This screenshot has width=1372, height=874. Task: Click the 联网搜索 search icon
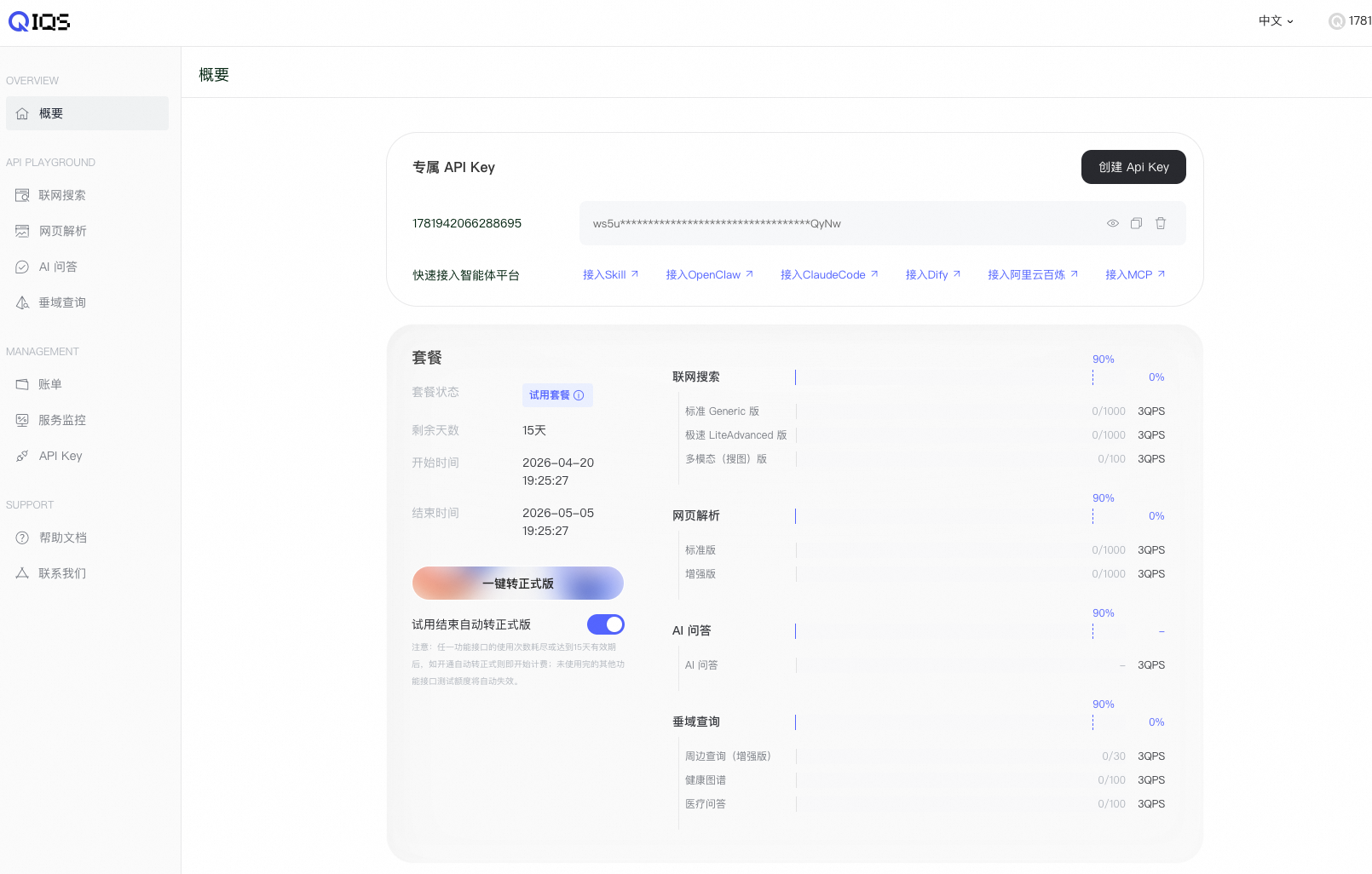22,195
